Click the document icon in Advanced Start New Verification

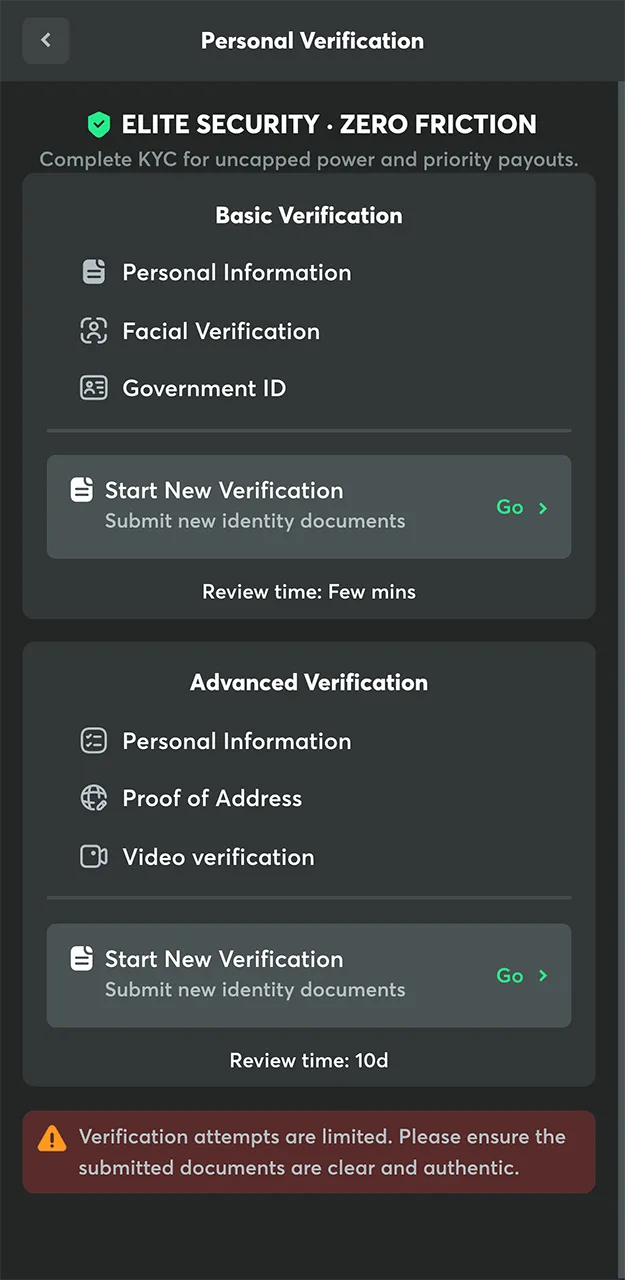coord(82,959)
